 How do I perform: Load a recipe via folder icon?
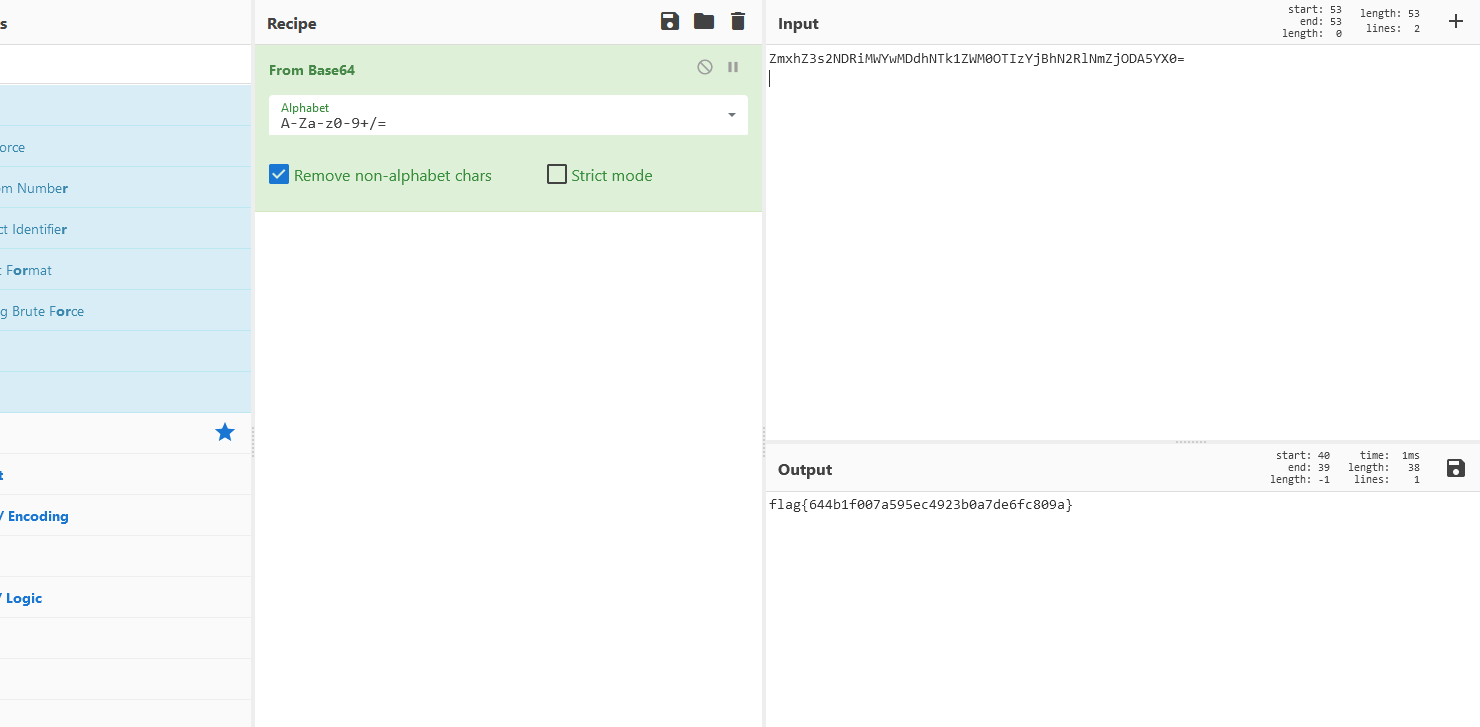click(704, 22)
